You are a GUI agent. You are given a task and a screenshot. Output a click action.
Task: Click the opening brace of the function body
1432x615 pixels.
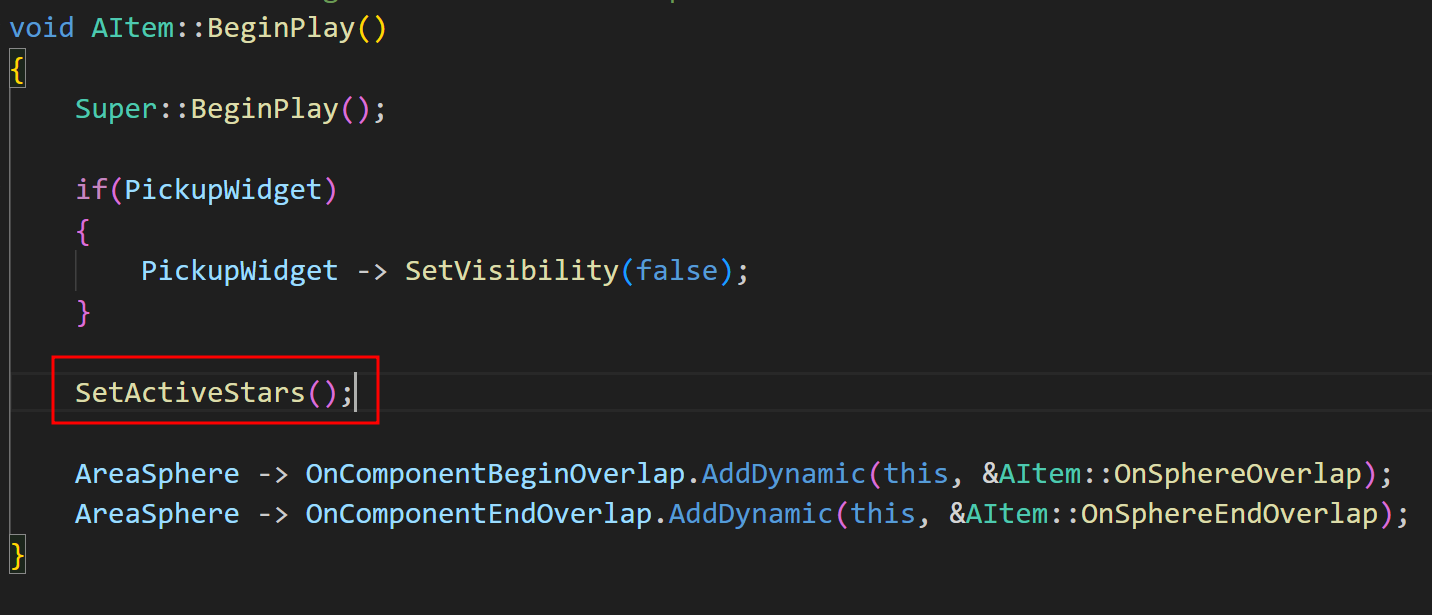coord(17,69)
